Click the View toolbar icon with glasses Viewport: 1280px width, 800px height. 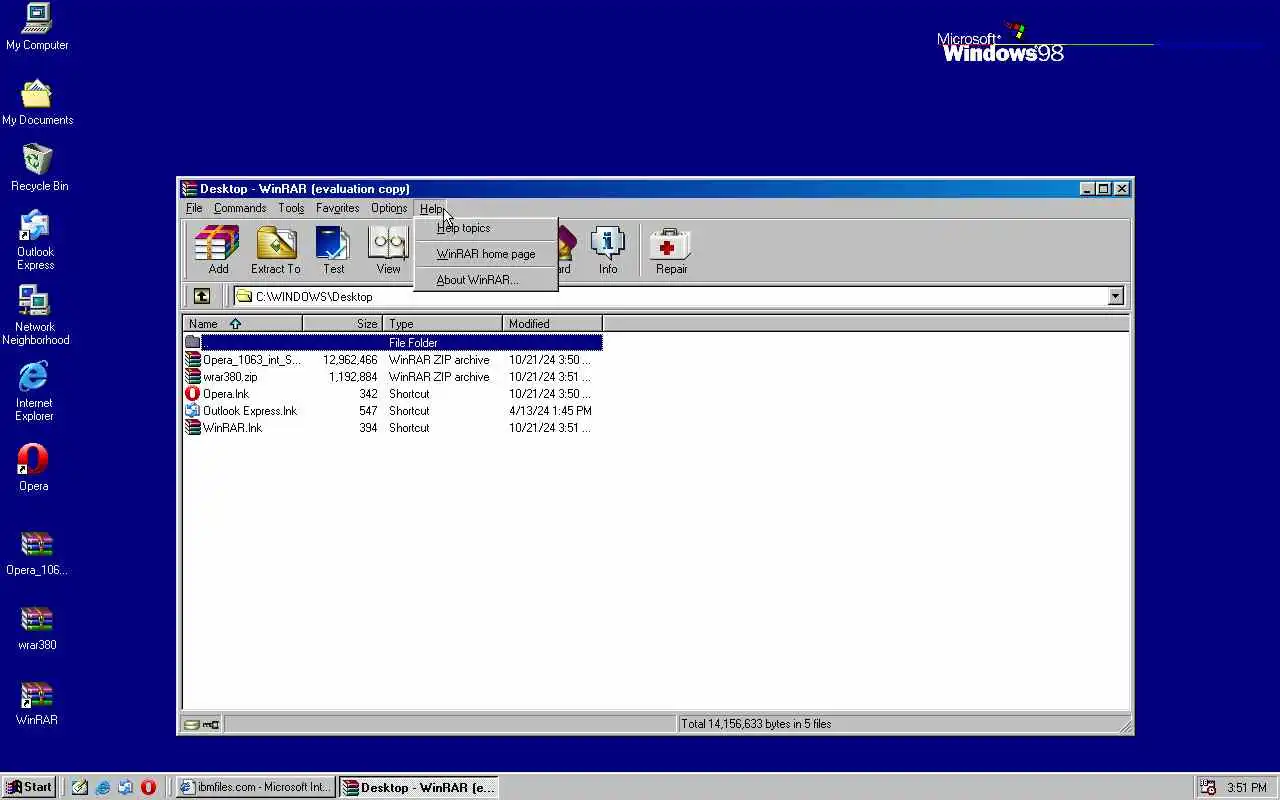coord(388,249)
